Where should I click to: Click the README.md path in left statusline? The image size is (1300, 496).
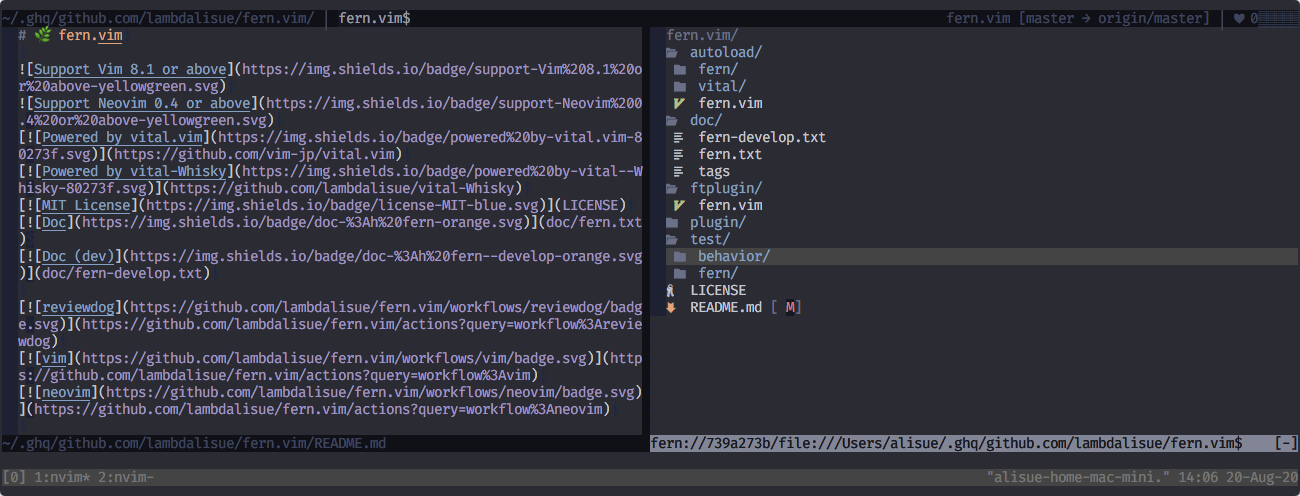click(194, 443)
